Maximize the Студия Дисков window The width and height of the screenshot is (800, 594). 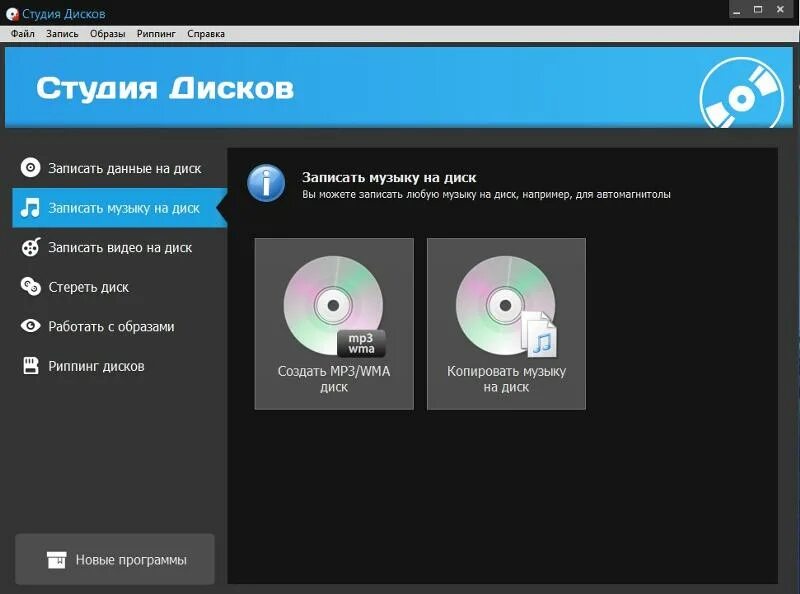(x=758, y=10)
